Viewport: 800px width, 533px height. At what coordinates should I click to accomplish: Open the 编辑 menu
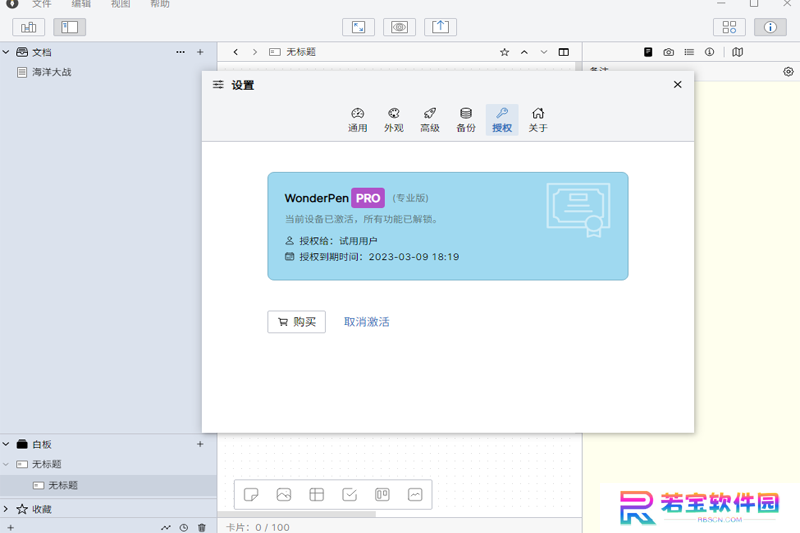[x=81, y=4]
